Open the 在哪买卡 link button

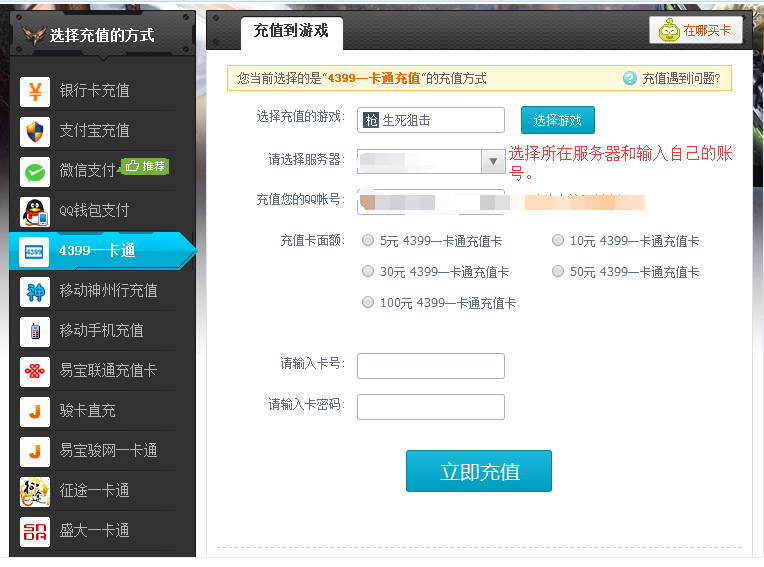(x=696, y=30)
